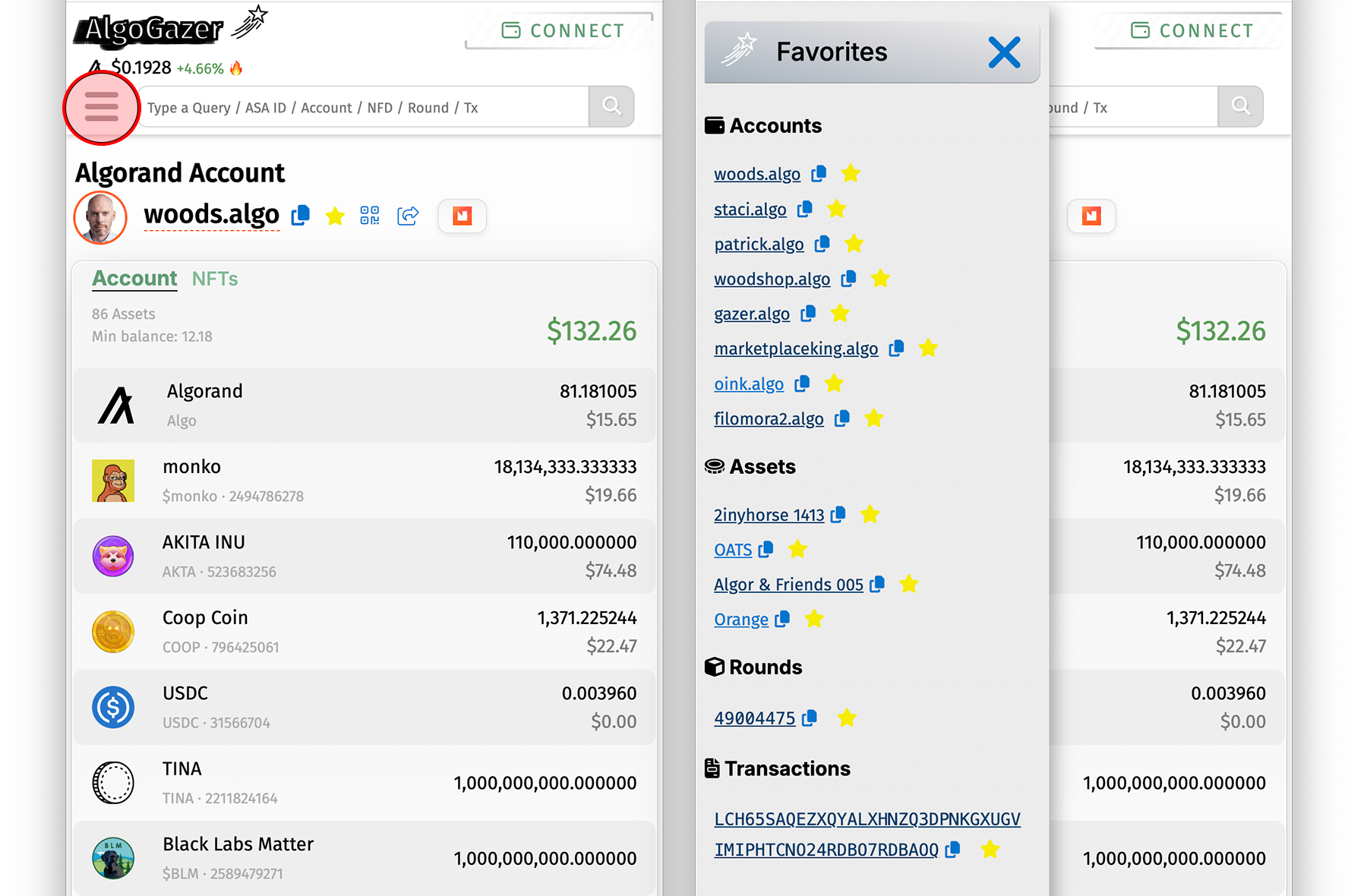Image resolution: width=1367 pixels, height=896 pixels.
Task: Toggle favorite star for gazer.algo
Action: tap(840, 313)
